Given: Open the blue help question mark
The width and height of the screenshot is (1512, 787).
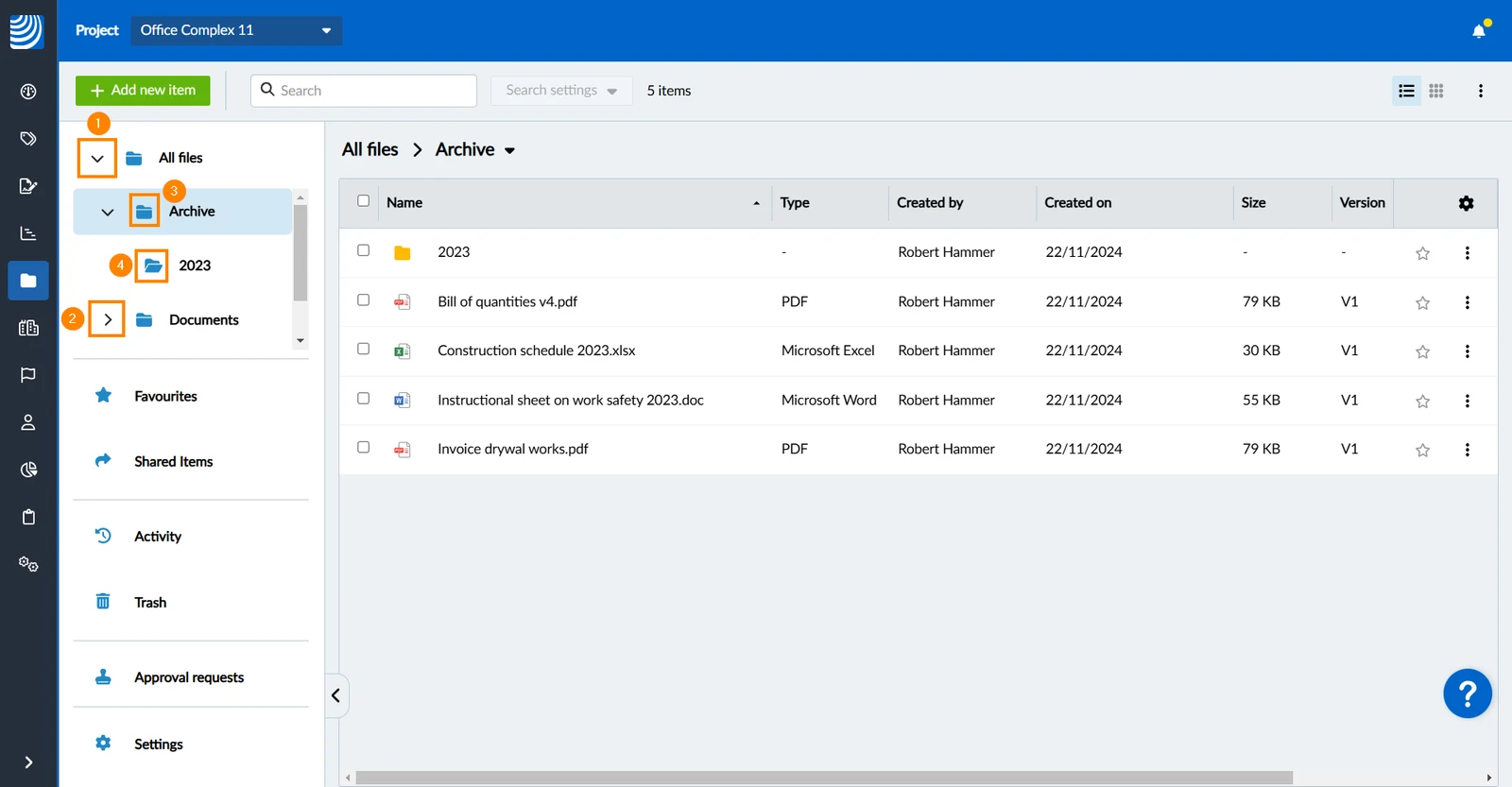Looking at the screenshot, I should coord(1468,694).
